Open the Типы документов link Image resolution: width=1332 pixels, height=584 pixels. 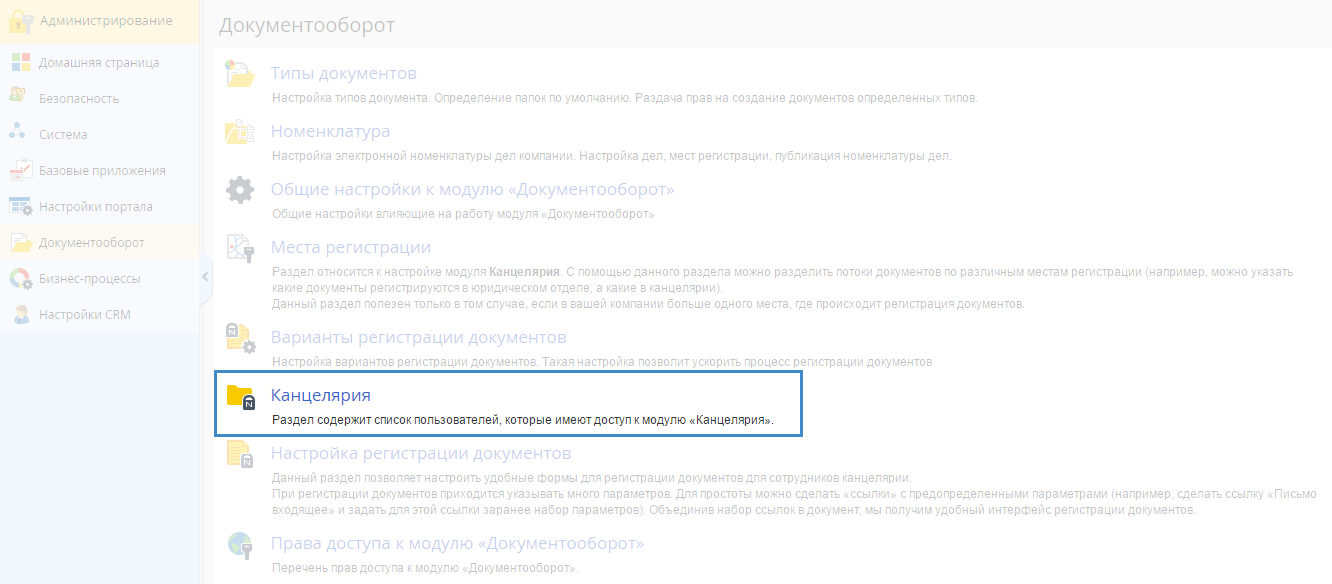[344, 74]
